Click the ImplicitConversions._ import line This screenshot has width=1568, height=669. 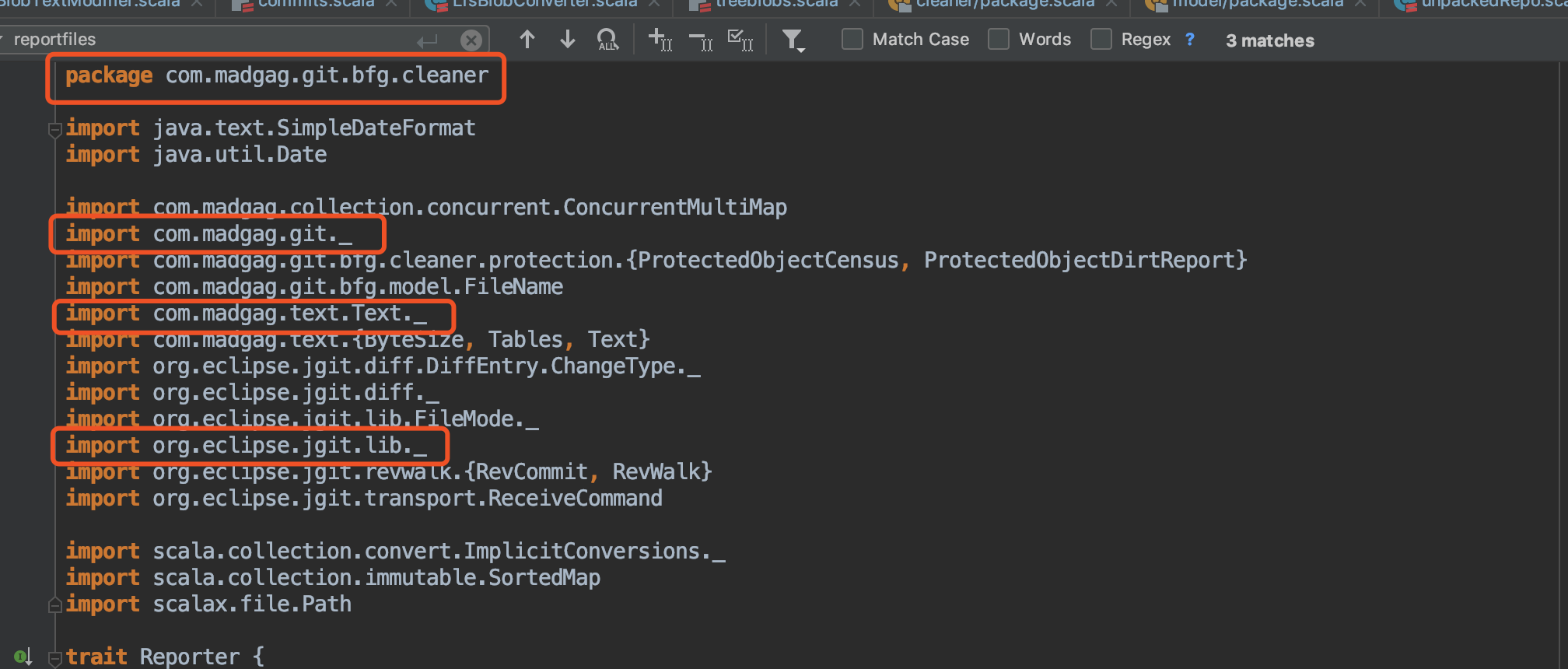395,551
